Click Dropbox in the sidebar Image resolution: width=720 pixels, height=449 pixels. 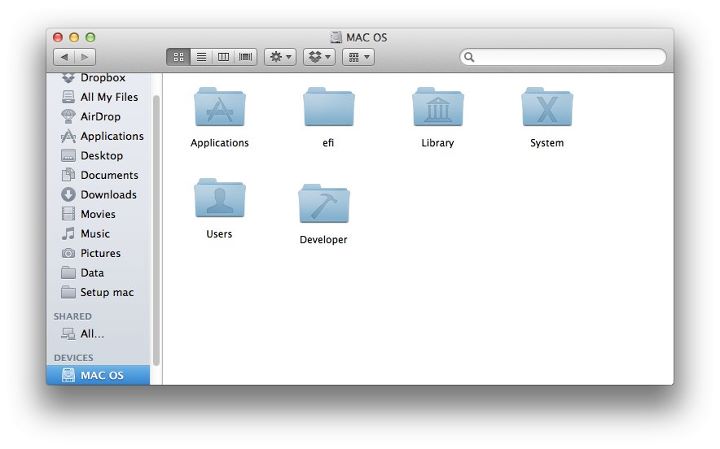(102, 78)
